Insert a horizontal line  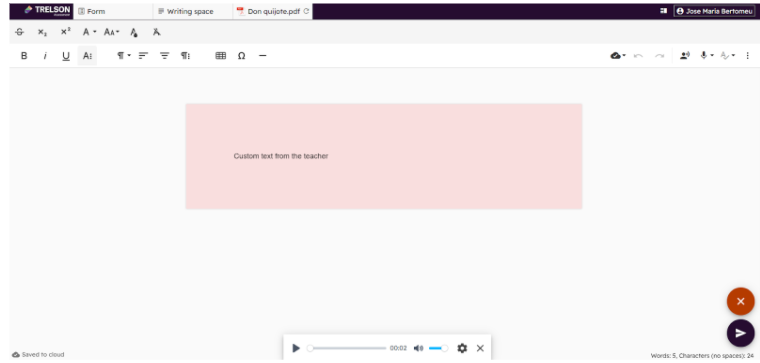click(x=262, y=56)
